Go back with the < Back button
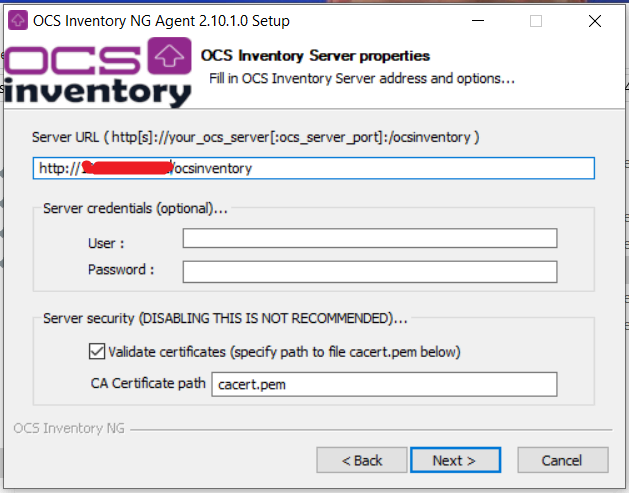The image size is (629, 493). pos(362,460)
